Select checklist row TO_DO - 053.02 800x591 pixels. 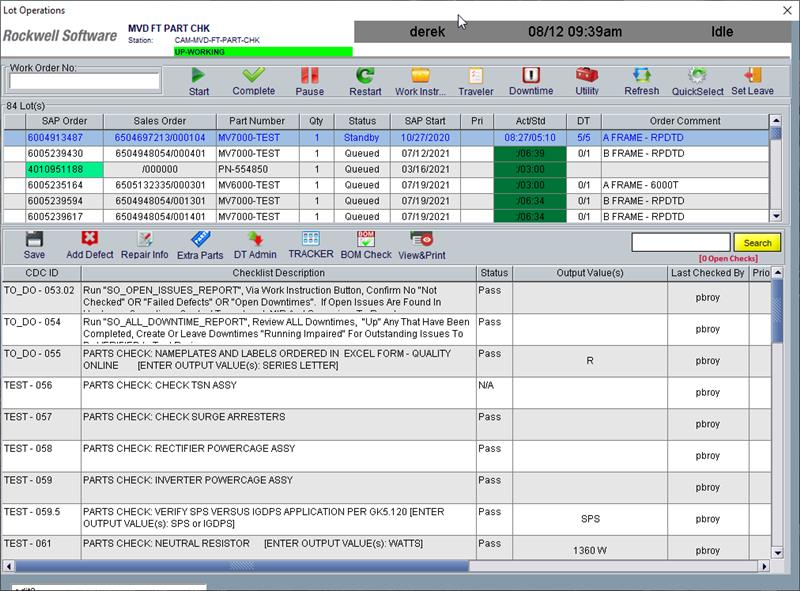tap(386, 298)
